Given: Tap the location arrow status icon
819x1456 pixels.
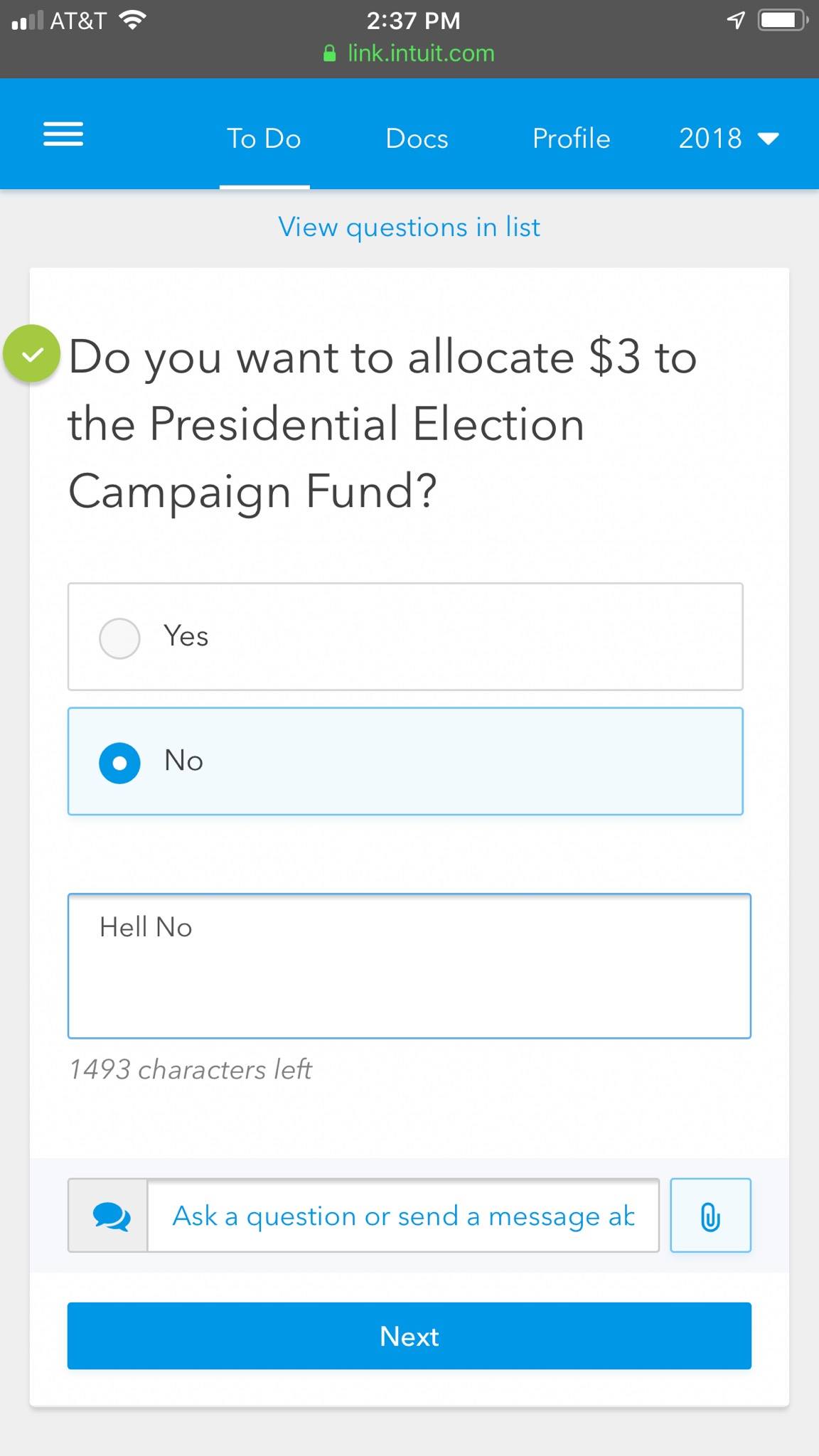Looking at the screenshot, I should click(736, 21).
